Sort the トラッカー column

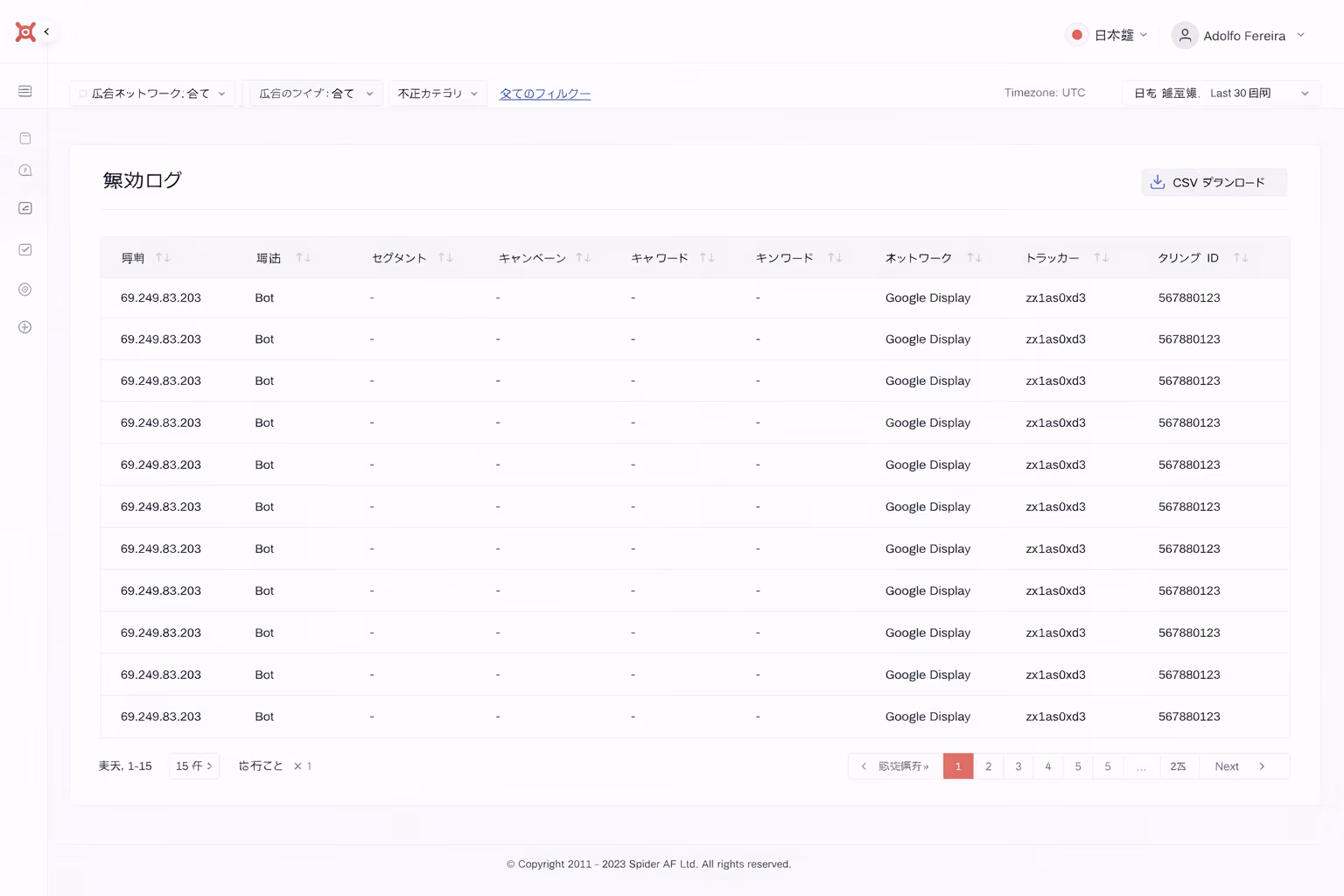click(x=1102, y=257)
